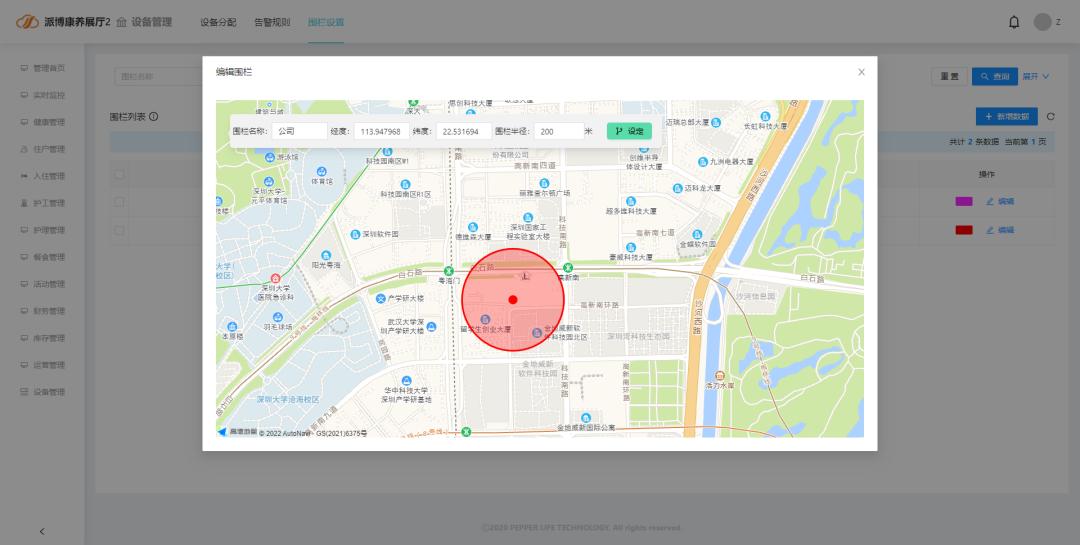Viewport: 1080px width, 545px height.
Task: Click the 迈科龙大厦 map marker icon
Action: tap(678, 188)
